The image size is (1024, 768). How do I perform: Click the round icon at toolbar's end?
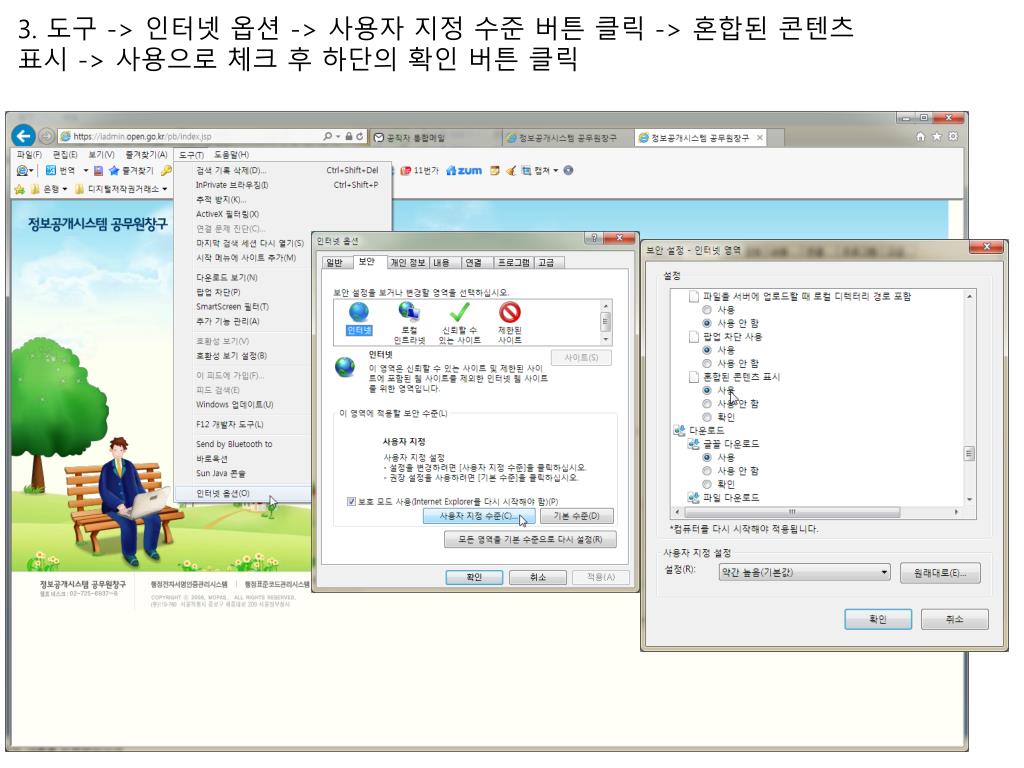tap(568, 170)
